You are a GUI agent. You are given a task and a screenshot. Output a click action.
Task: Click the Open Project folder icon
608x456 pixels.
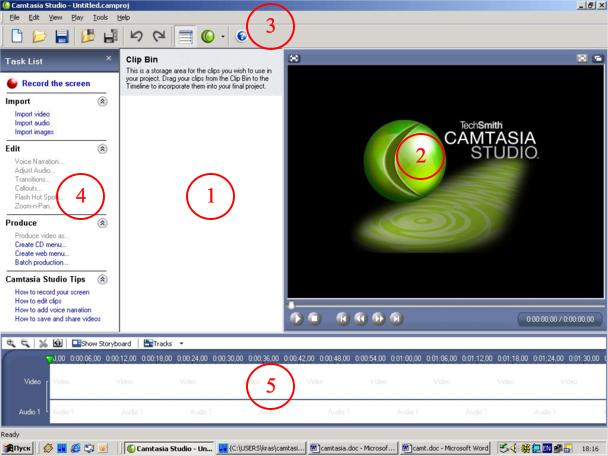click(x=40, y=36)
